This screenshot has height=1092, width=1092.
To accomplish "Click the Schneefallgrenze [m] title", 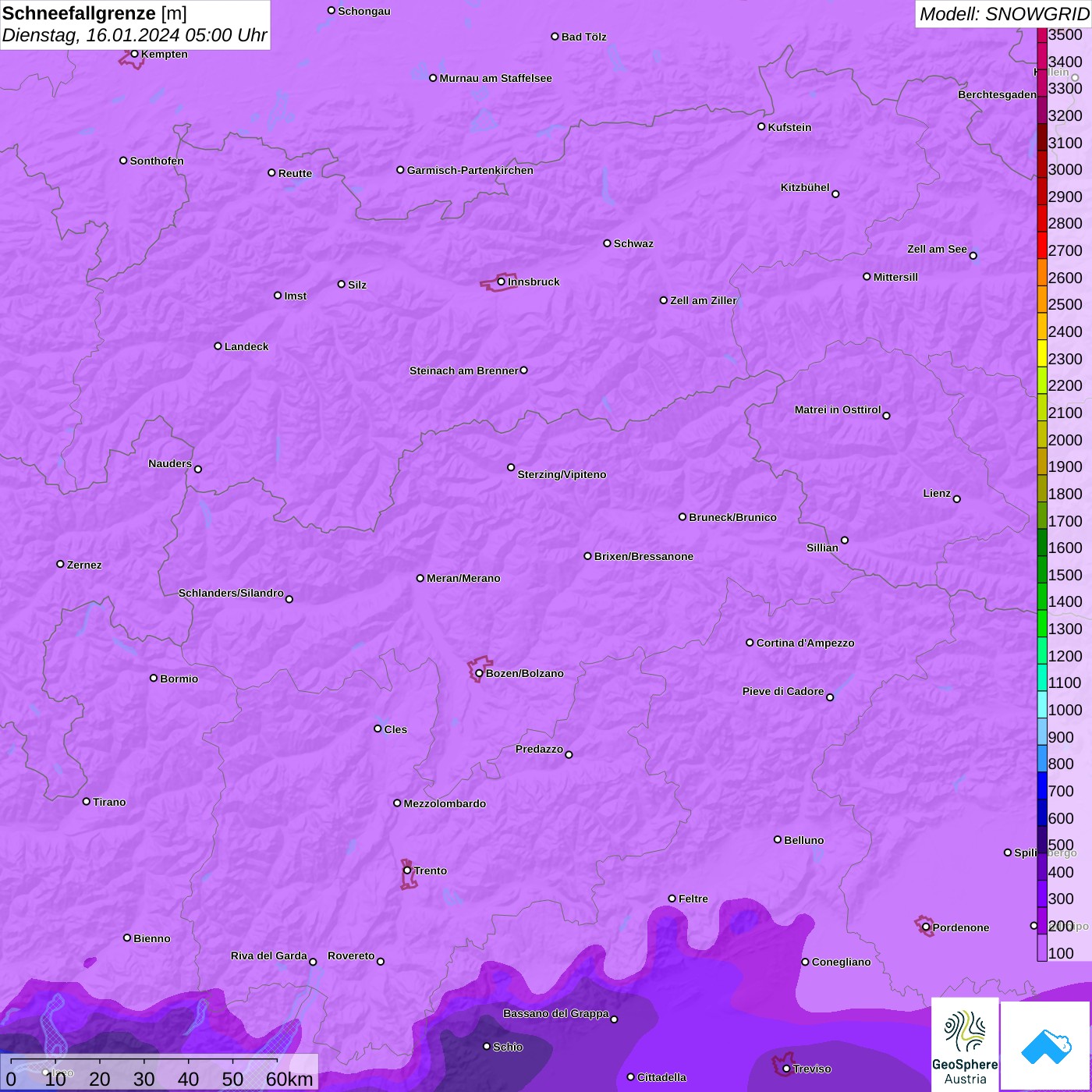I will 94,14.
